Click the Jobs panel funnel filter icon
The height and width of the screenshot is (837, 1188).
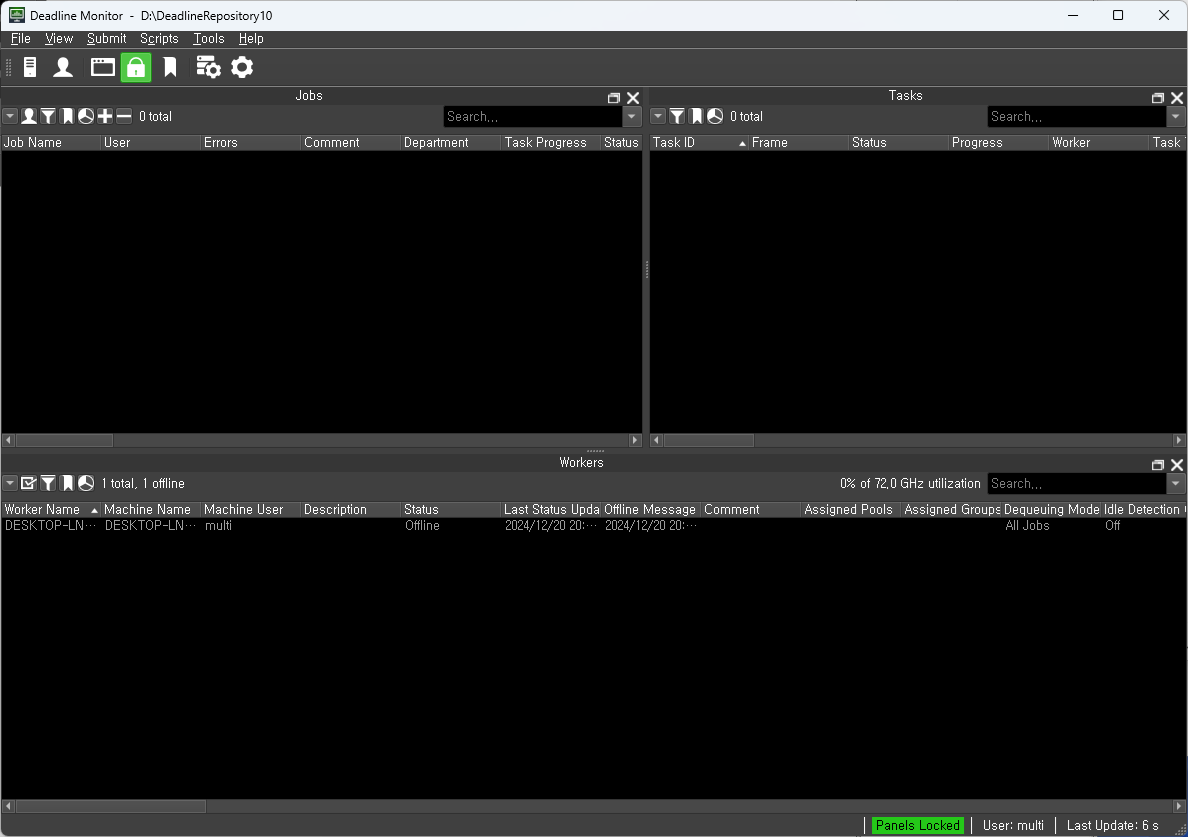(48, 116)
